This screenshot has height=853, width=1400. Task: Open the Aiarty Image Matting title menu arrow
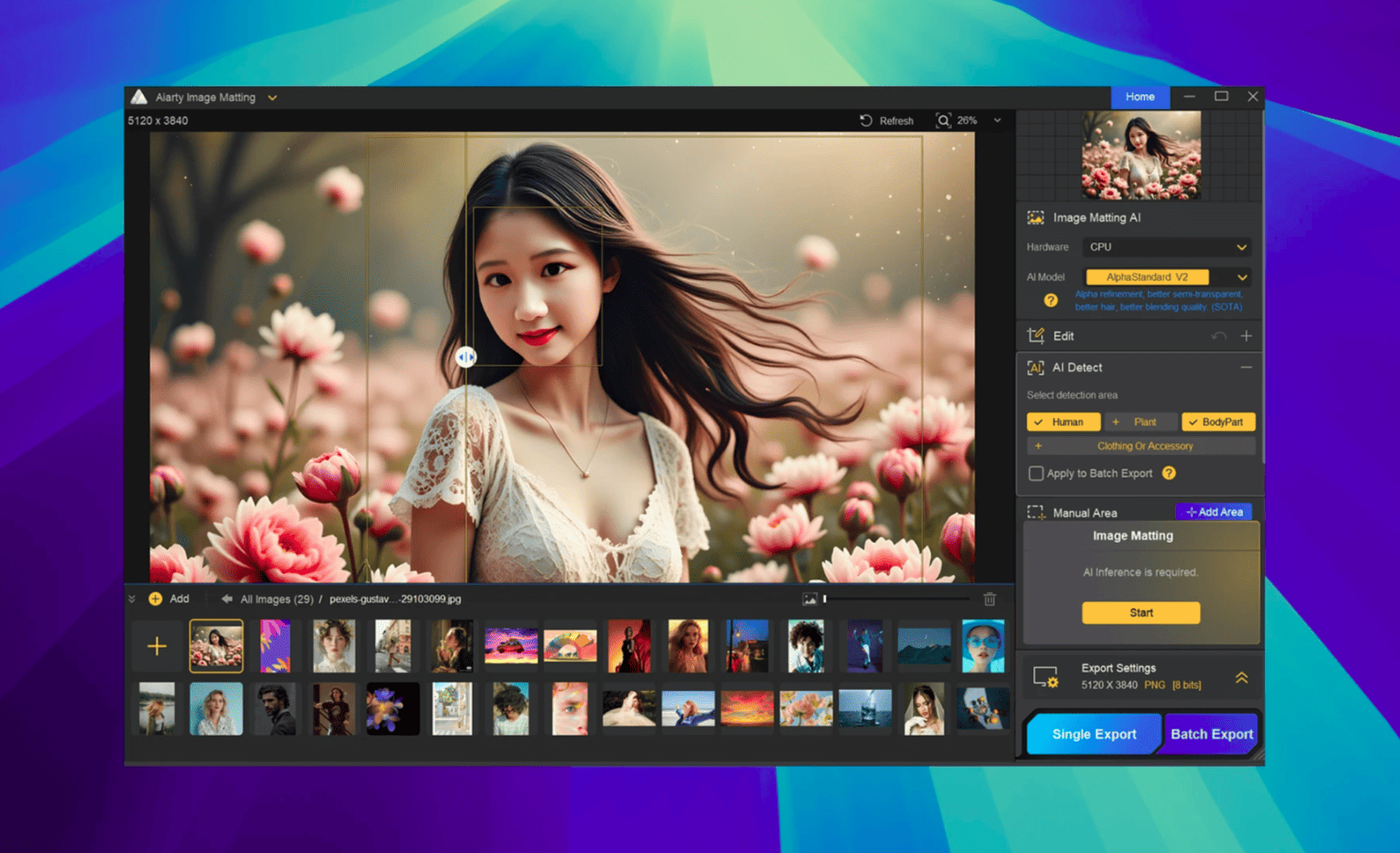tap(272, 98)
